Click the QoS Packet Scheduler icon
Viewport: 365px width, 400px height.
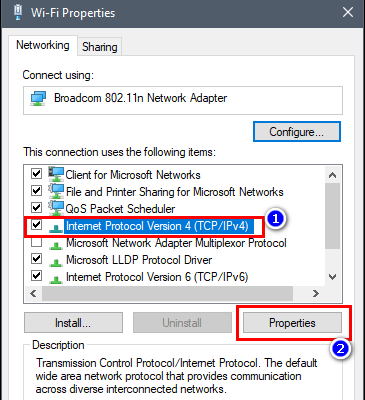click(56, 208)
